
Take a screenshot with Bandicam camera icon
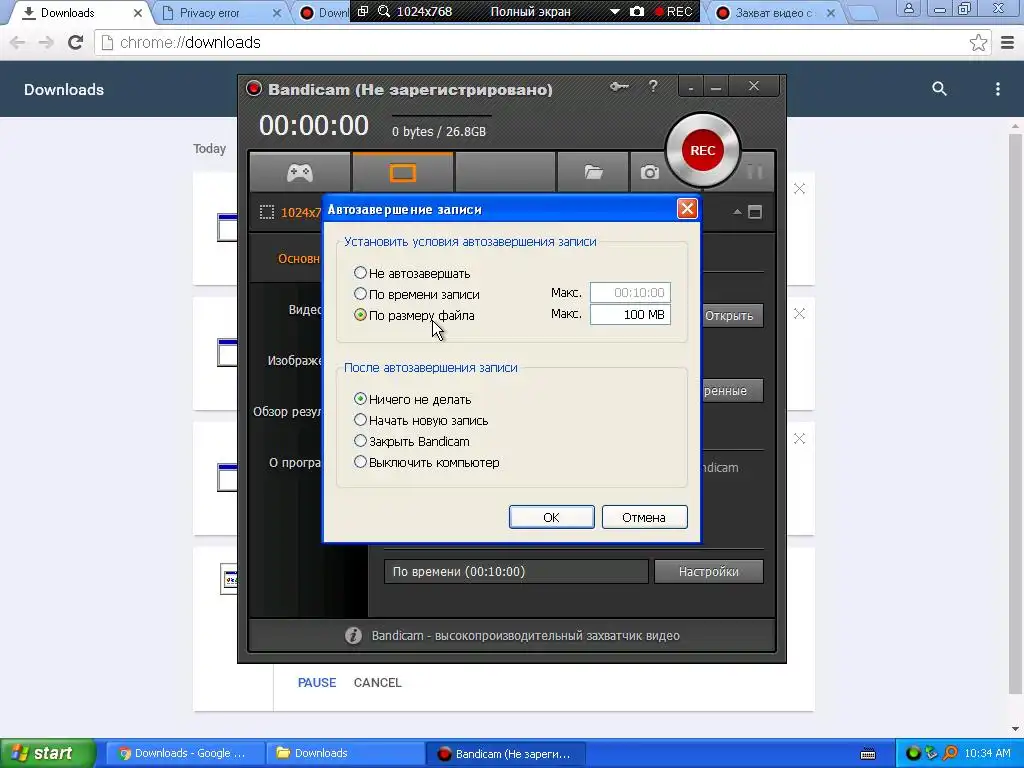point(649,172)
